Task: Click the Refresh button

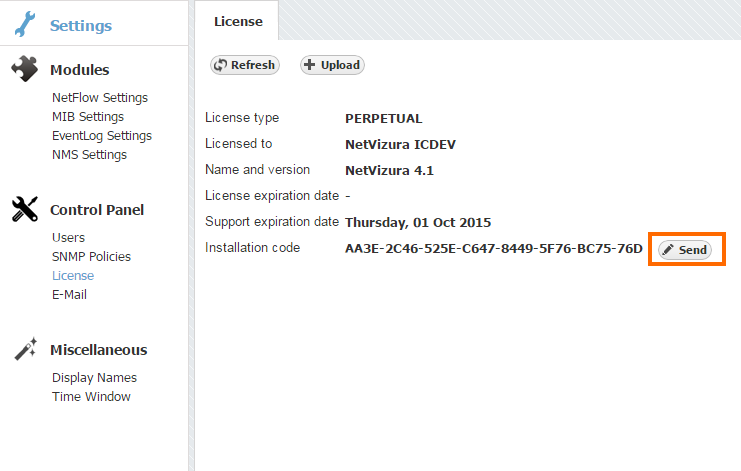Action: (x=244, y=65)
